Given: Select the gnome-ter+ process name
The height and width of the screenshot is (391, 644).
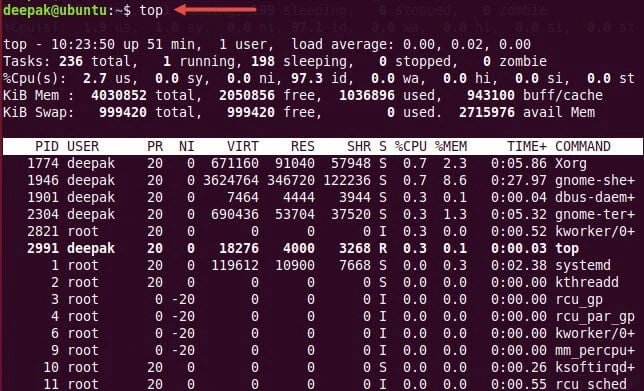Looking at the screenshot, I should click(x=595, y=214).
